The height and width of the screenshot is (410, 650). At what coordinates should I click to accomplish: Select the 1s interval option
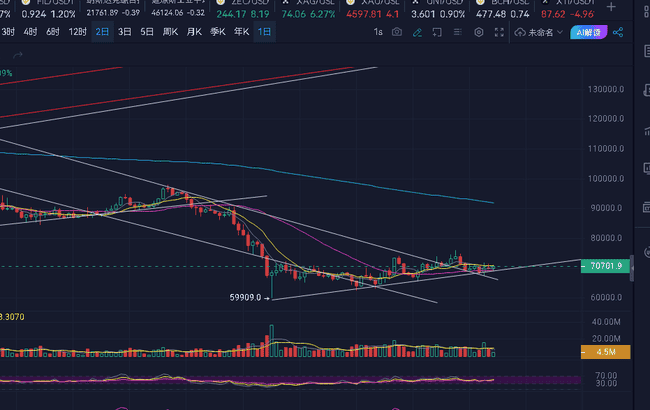pos(377,33)
